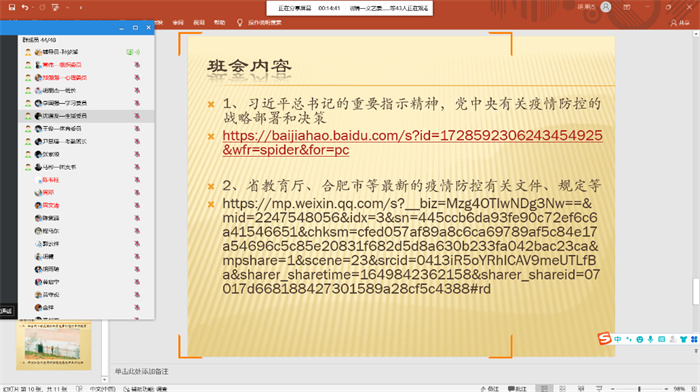Viewport: 700px width, 392px height.
Task: Toggle the Comments 批注 pane in status bar
Action: [518, 389]
